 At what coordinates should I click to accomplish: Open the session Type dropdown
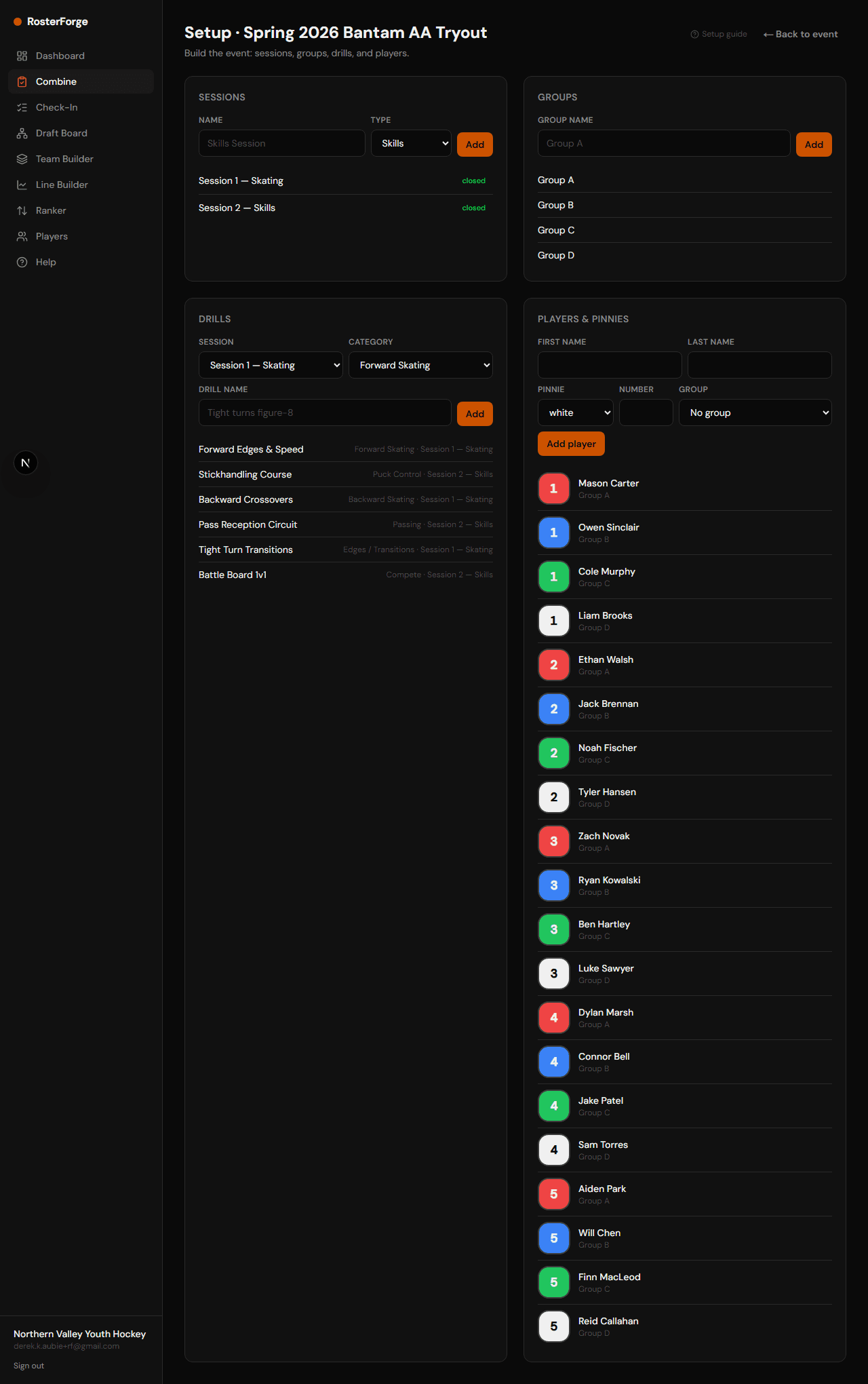click(411, 143)
